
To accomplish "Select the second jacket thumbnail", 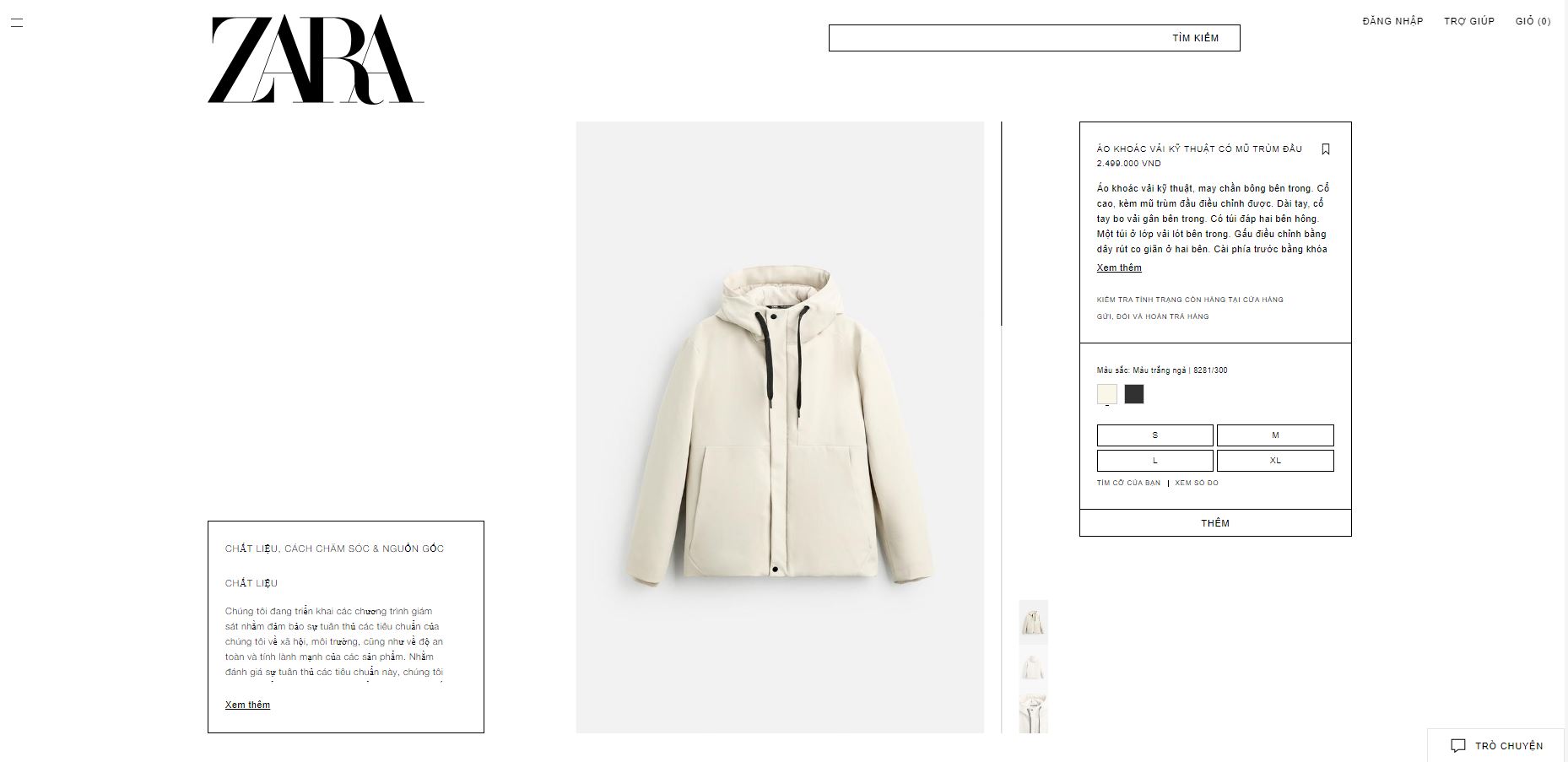I will pyautogui.click(x=1034, y=668).
